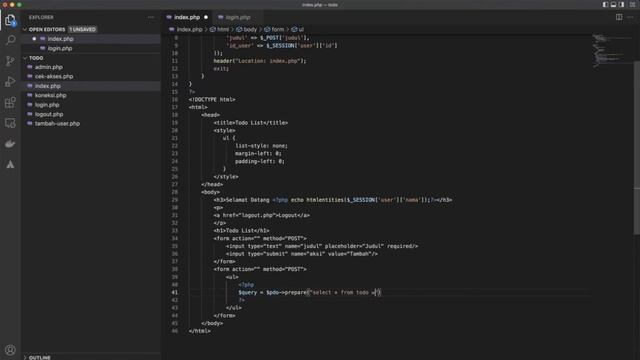Open login.php in the TODO folder

click(x=47, y=104)
